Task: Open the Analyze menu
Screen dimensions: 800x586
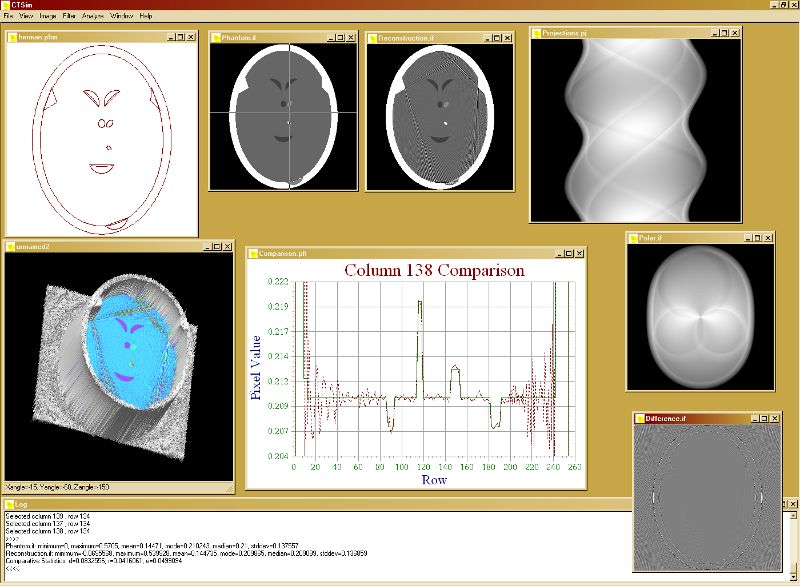Action: 93,16
